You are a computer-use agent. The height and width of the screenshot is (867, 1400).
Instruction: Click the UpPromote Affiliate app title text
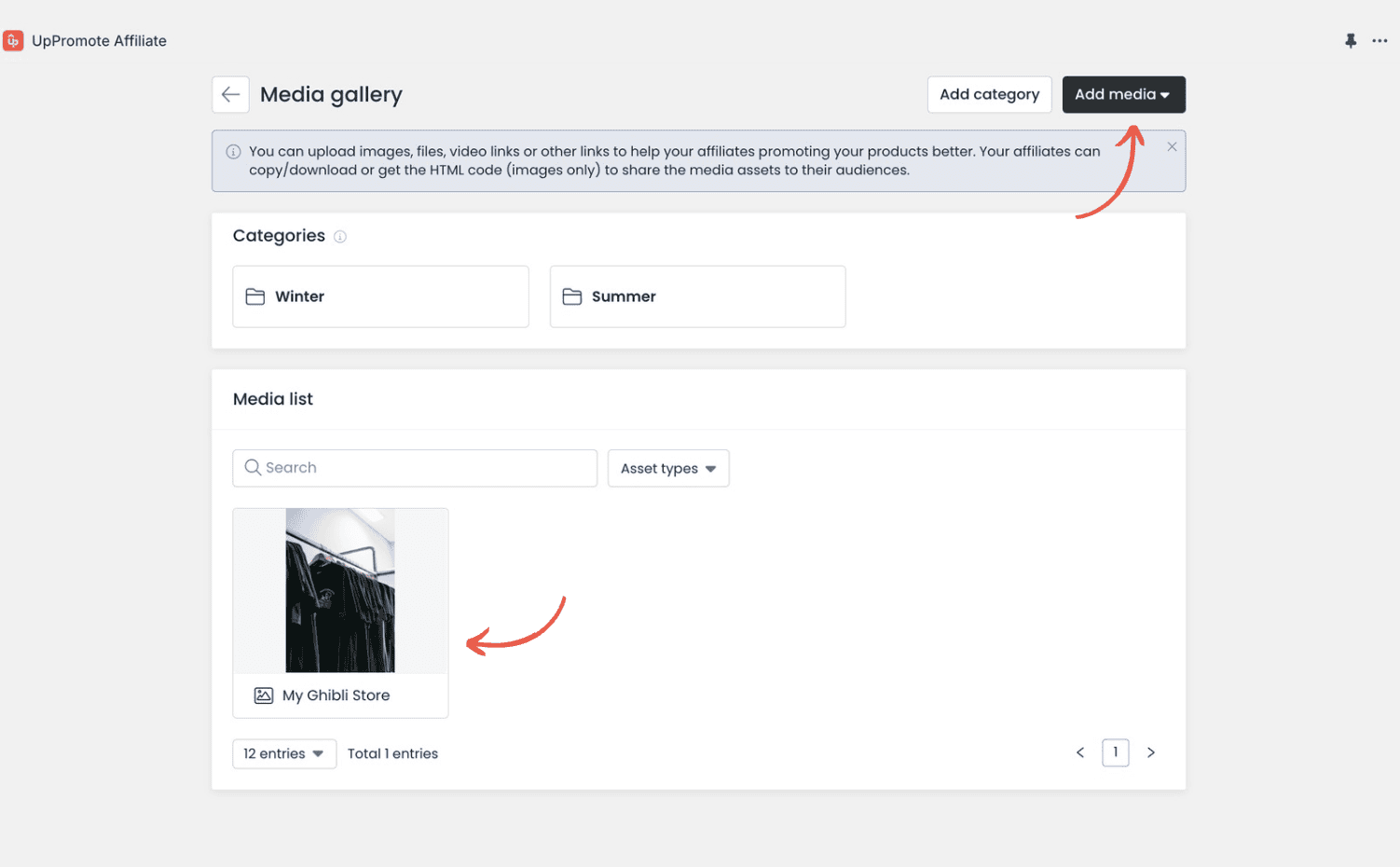coord(99,41)
